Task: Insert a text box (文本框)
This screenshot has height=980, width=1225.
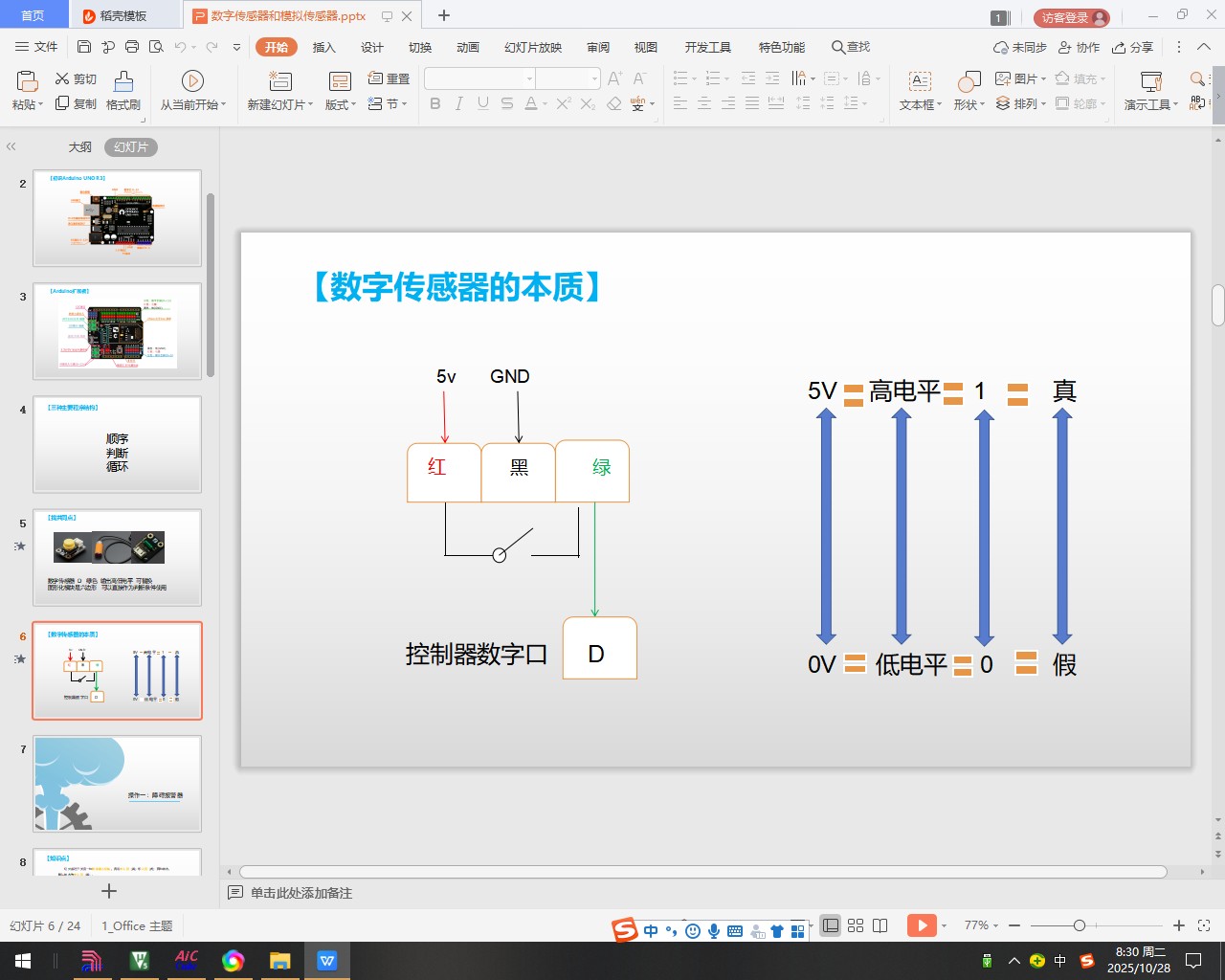Action: [x=920, y=81]
